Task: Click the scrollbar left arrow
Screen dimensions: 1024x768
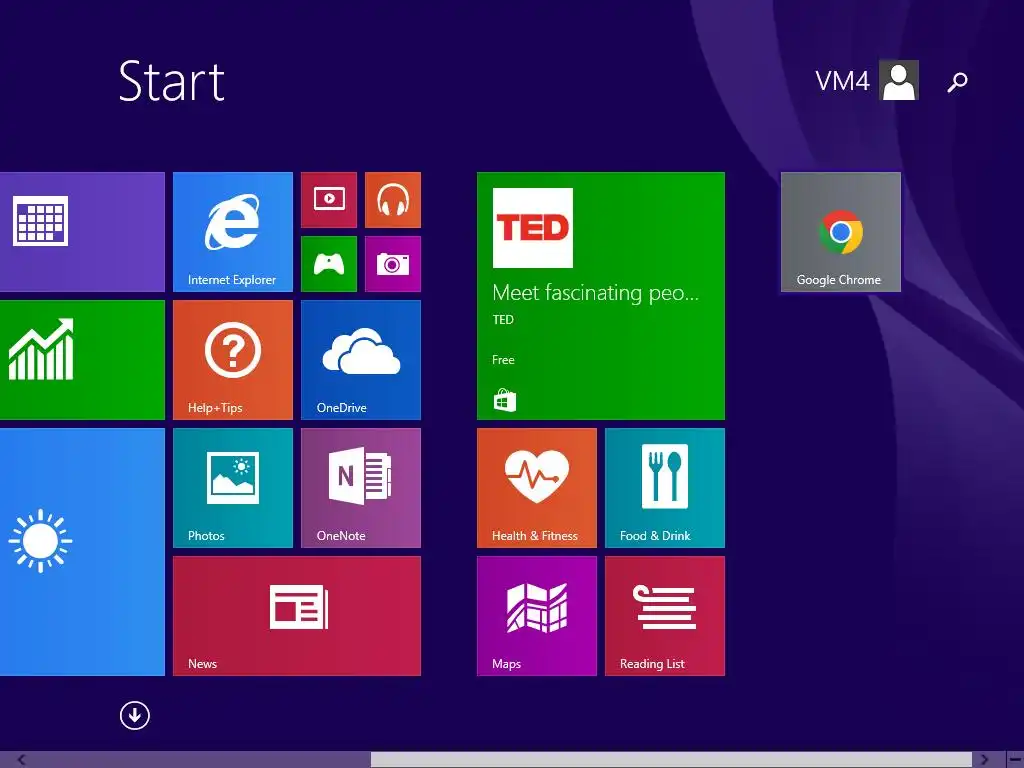Action: pyautogui.click(x=22, y=760)
